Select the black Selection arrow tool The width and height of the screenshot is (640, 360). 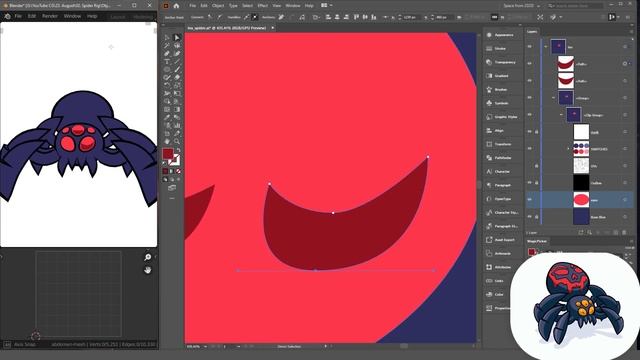pos(167,38)
